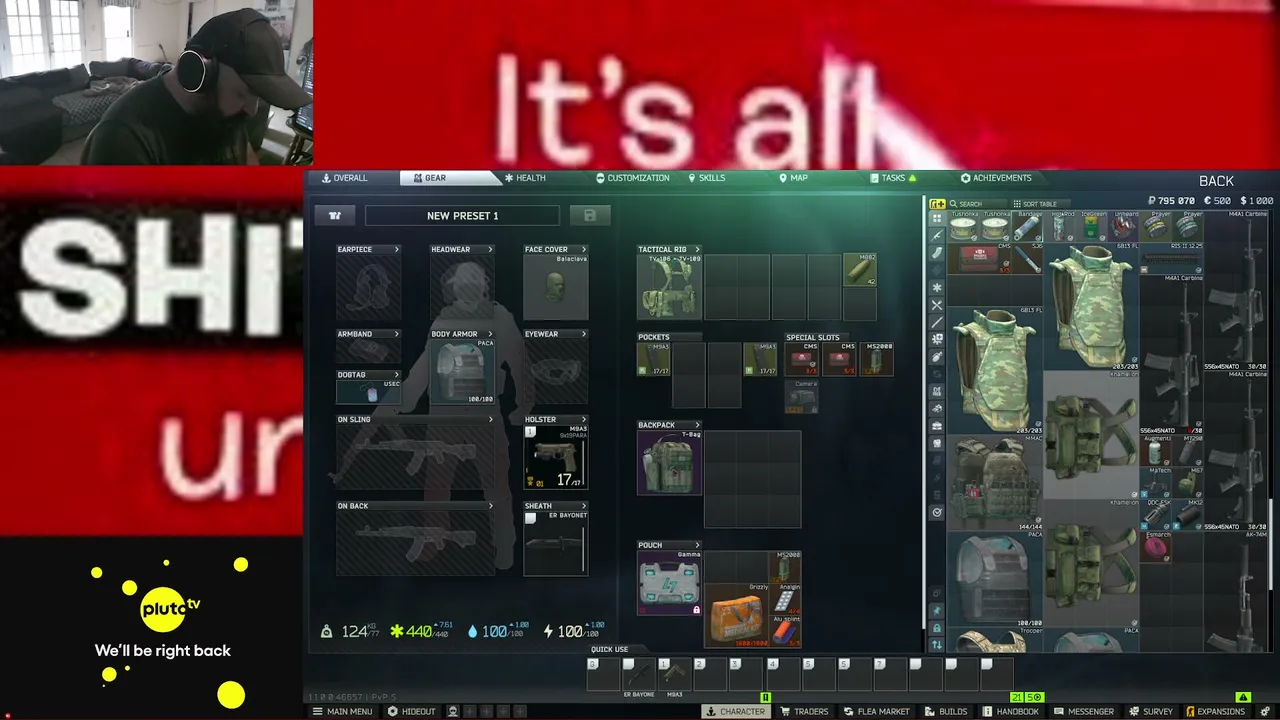Expand the Body Armor slot arrow
Image resolution: width=1280 pixels, height=720 pixels.
click(490, 334)
